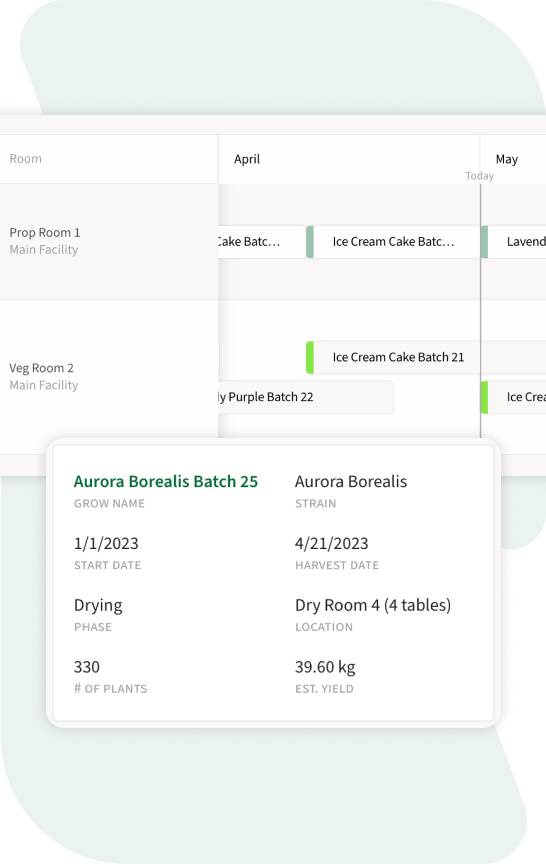This screenshot has height=864, width=546.
Task: Select the Ice Cream Cake Batch 21 bar
Action: tap(425, 357)
